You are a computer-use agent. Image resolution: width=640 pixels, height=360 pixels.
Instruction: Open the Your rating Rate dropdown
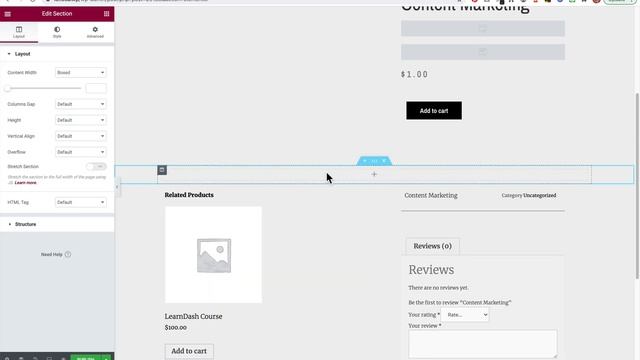point(465,315)
